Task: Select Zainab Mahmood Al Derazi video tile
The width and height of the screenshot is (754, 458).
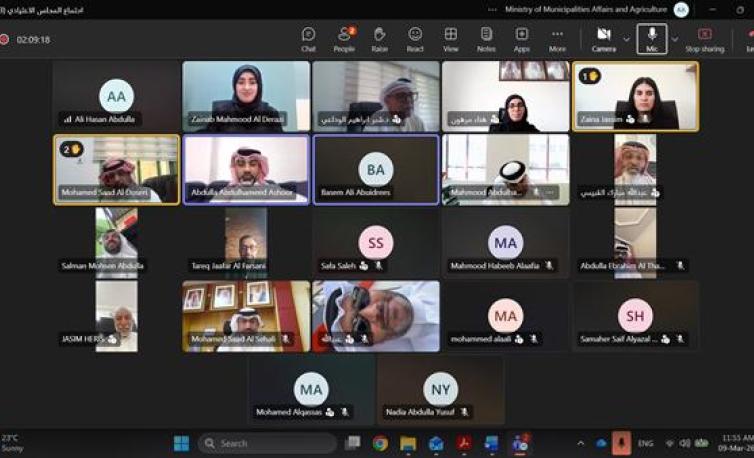Action: [246, 96]
